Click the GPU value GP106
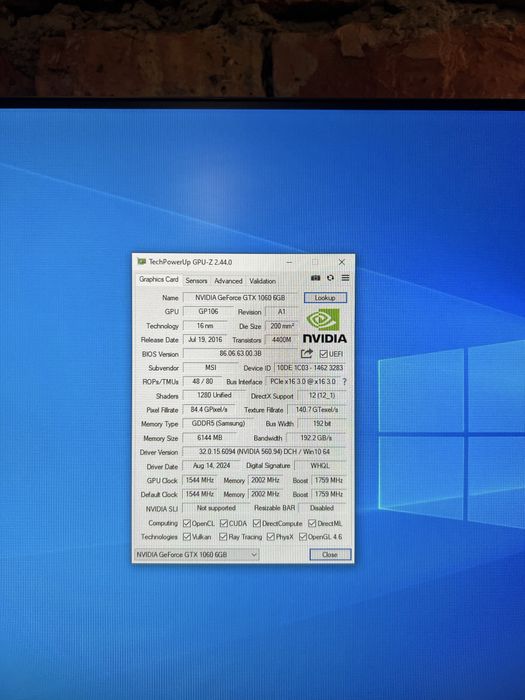This screenshot has width=525, height=700. [208, 312]
